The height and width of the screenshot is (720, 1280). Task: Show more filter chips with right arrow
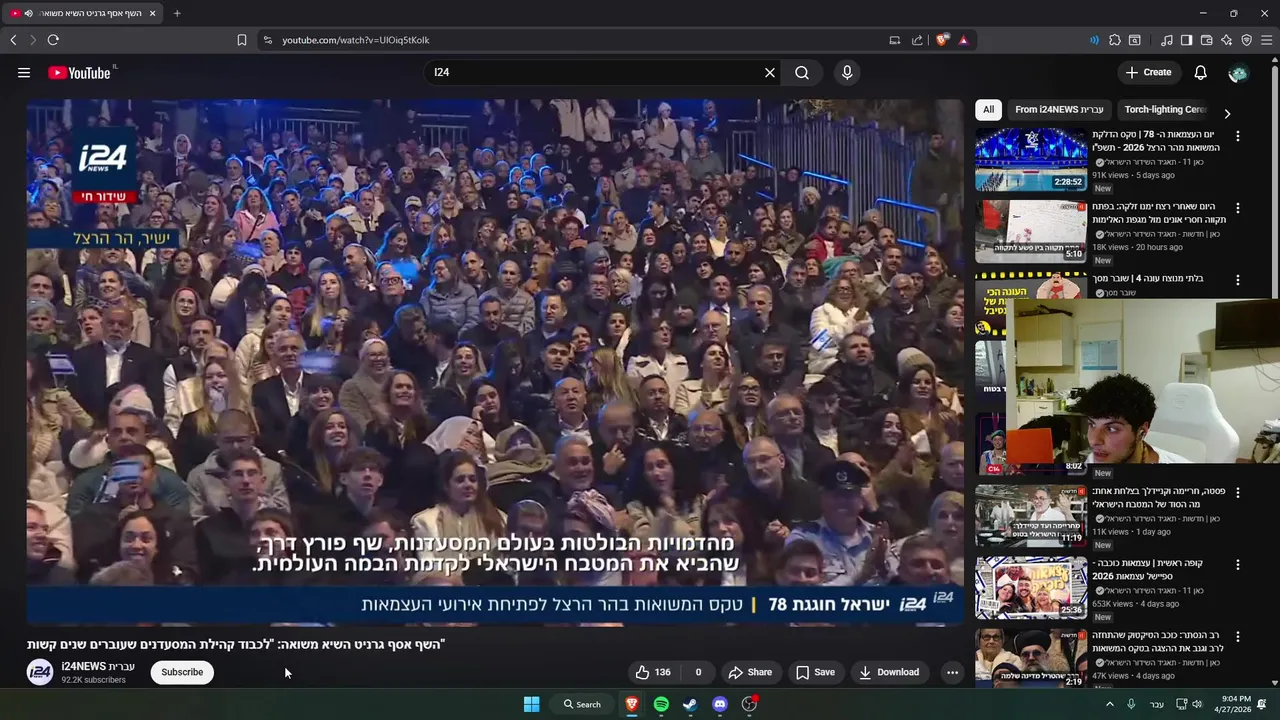[1227, 113]
